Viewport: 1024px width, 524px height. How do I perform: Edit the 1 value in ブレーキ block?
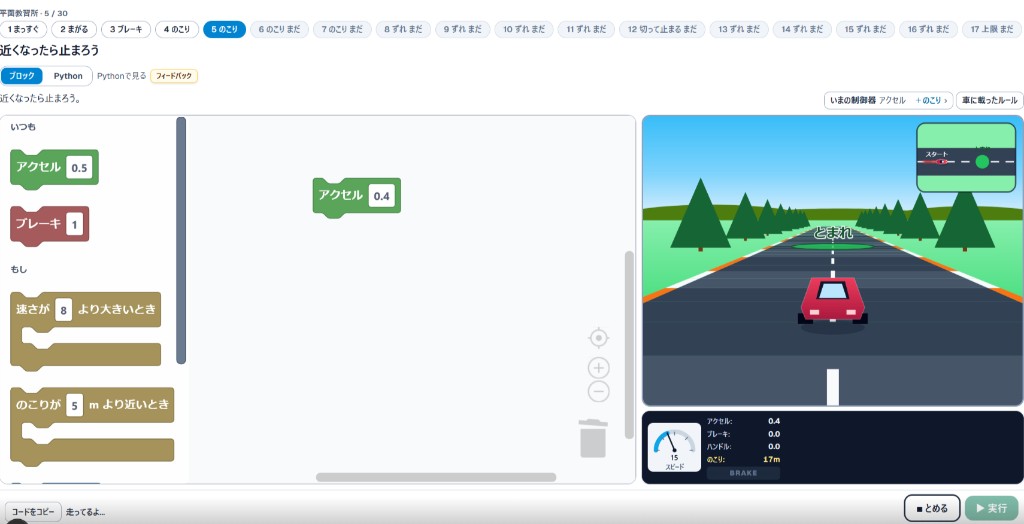pos(74,225)
